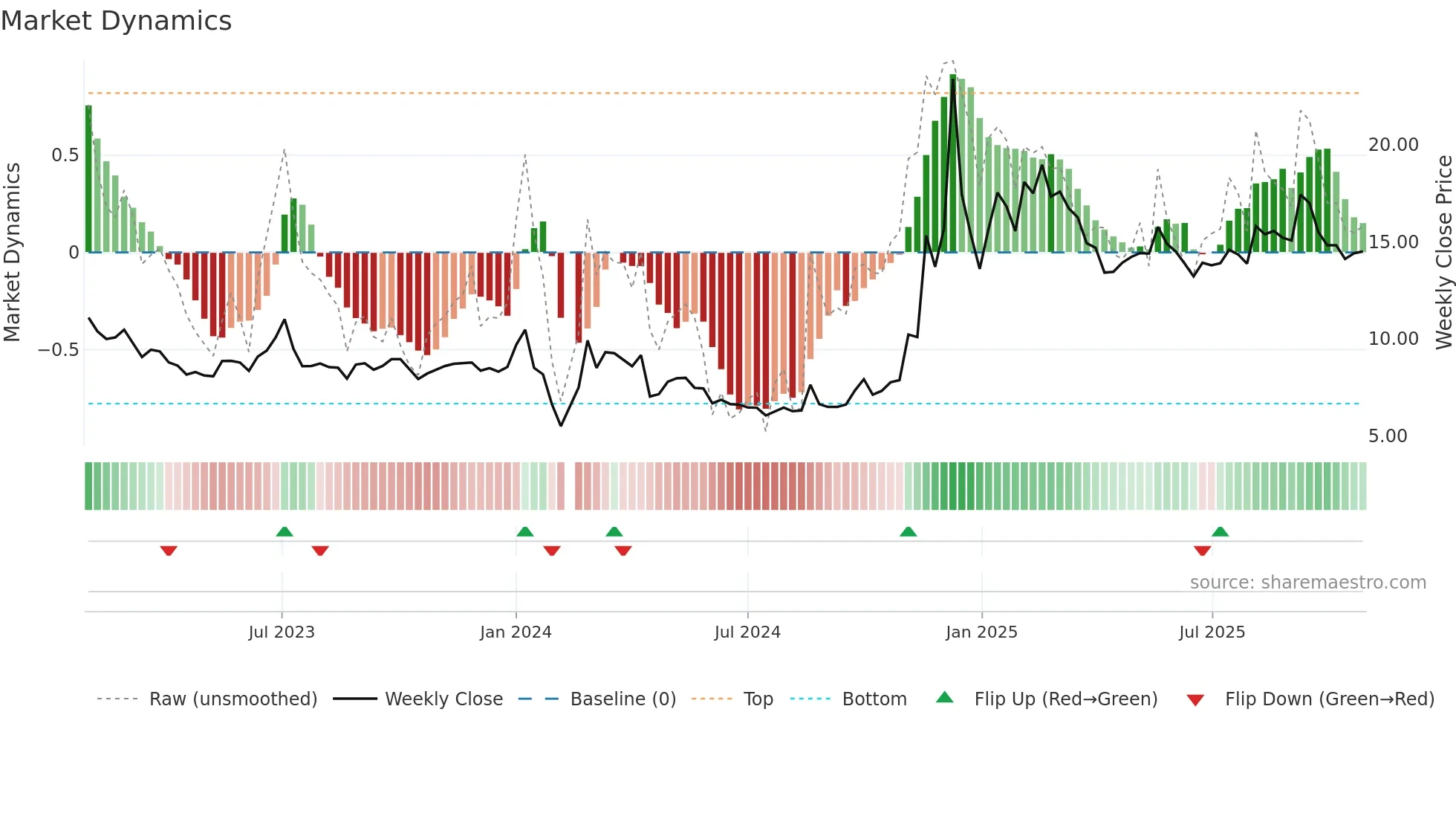Click the Jul 2024 axis label
1456x819 pixels.
[x=748, y=632]
